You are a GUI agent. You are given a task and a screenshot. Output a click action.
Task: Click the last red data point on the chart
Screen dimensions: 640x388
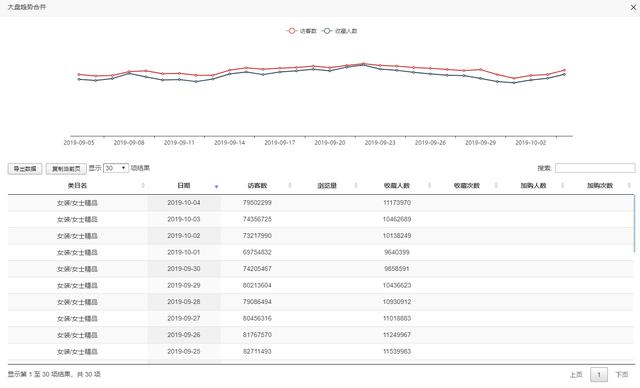564,70
